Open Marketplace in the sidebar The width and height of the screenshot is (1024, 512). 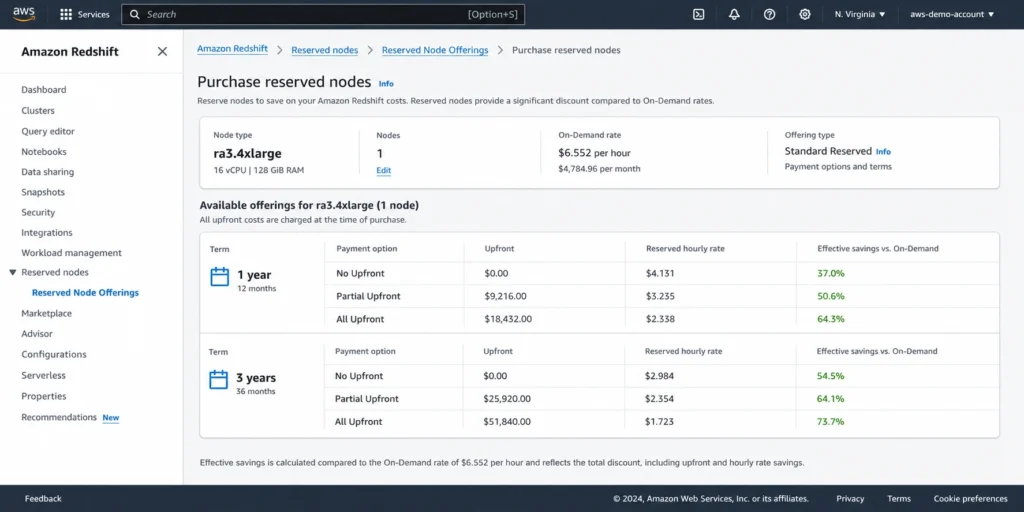click(46, 313)
